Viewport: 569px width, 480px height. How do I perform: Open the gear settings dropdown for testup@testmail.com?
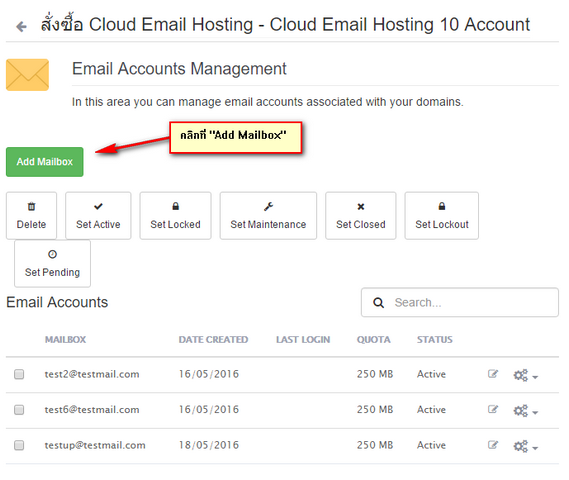[x=525, y=447]
